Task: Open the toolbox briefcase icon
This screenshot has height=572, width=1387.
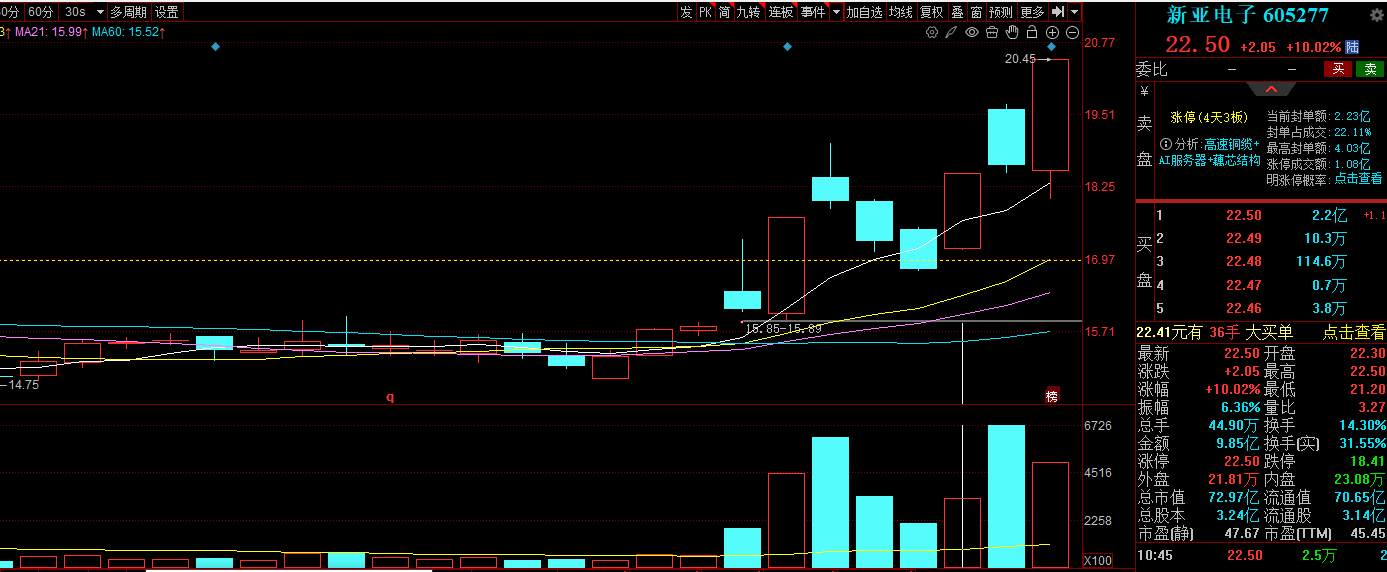Action: point(991,32)
